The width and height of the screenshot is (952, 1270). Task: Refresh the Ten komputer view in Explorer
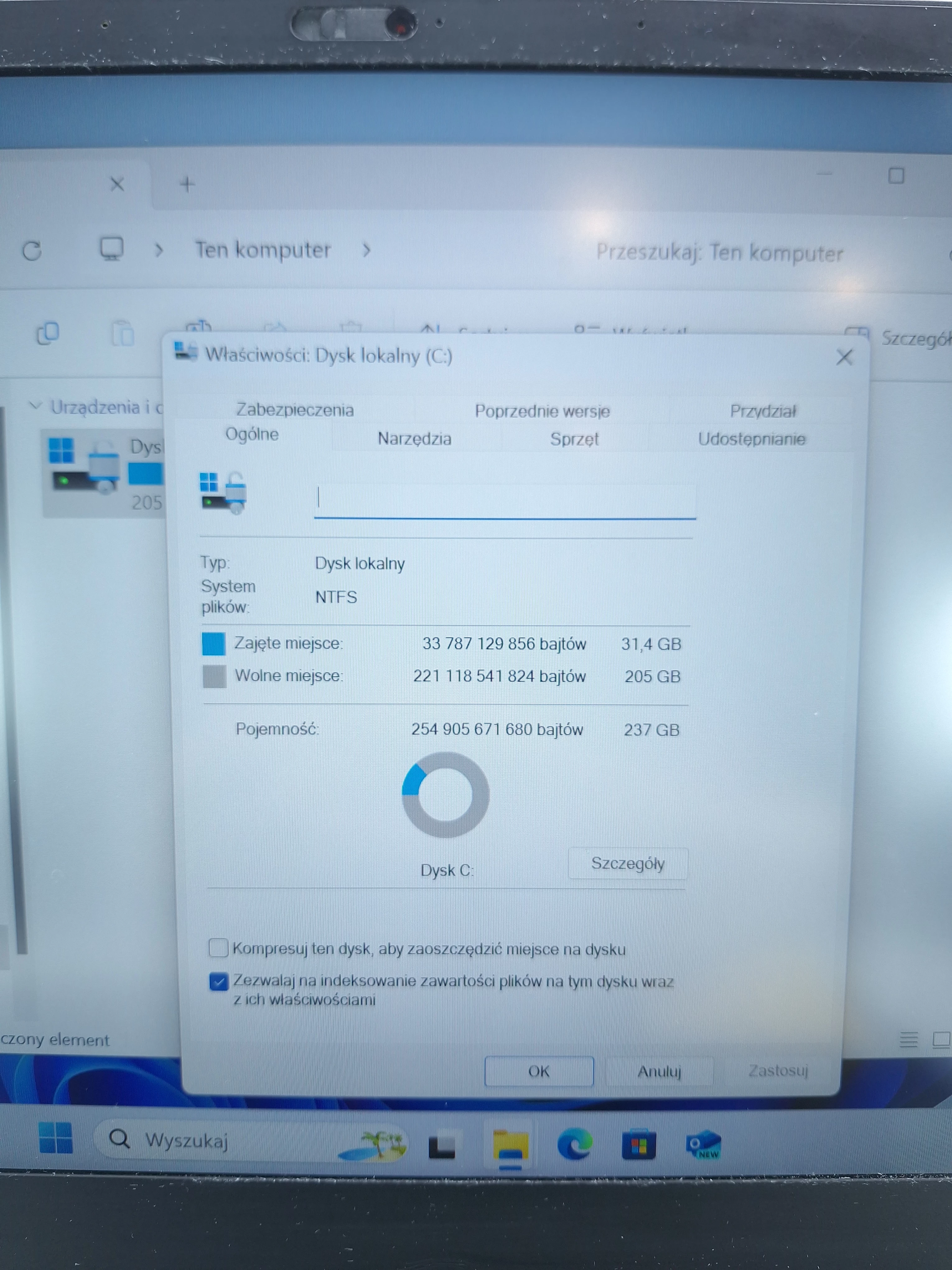32,251
